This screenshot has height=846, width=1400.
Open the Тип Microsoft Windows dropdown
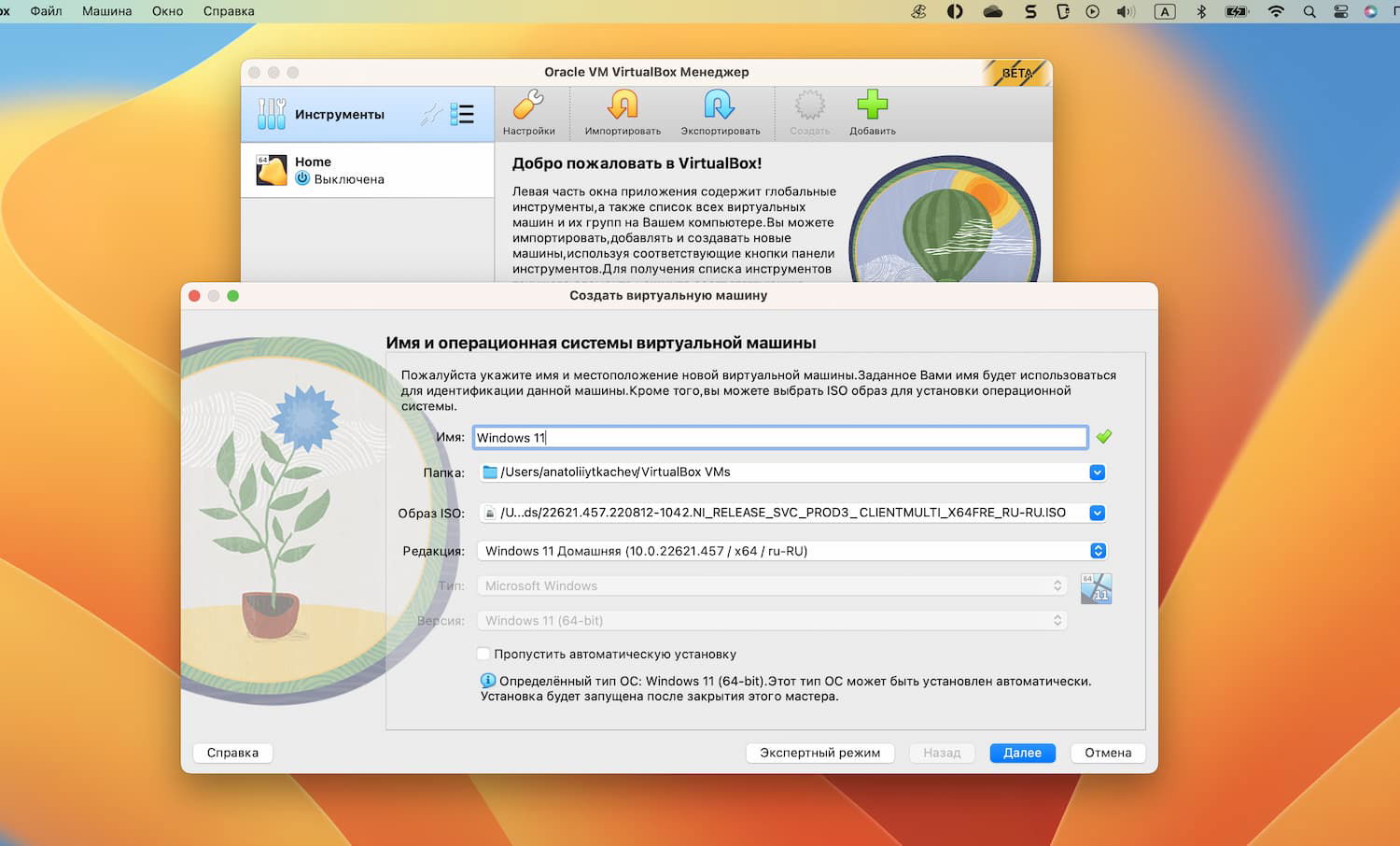[772, 585]
